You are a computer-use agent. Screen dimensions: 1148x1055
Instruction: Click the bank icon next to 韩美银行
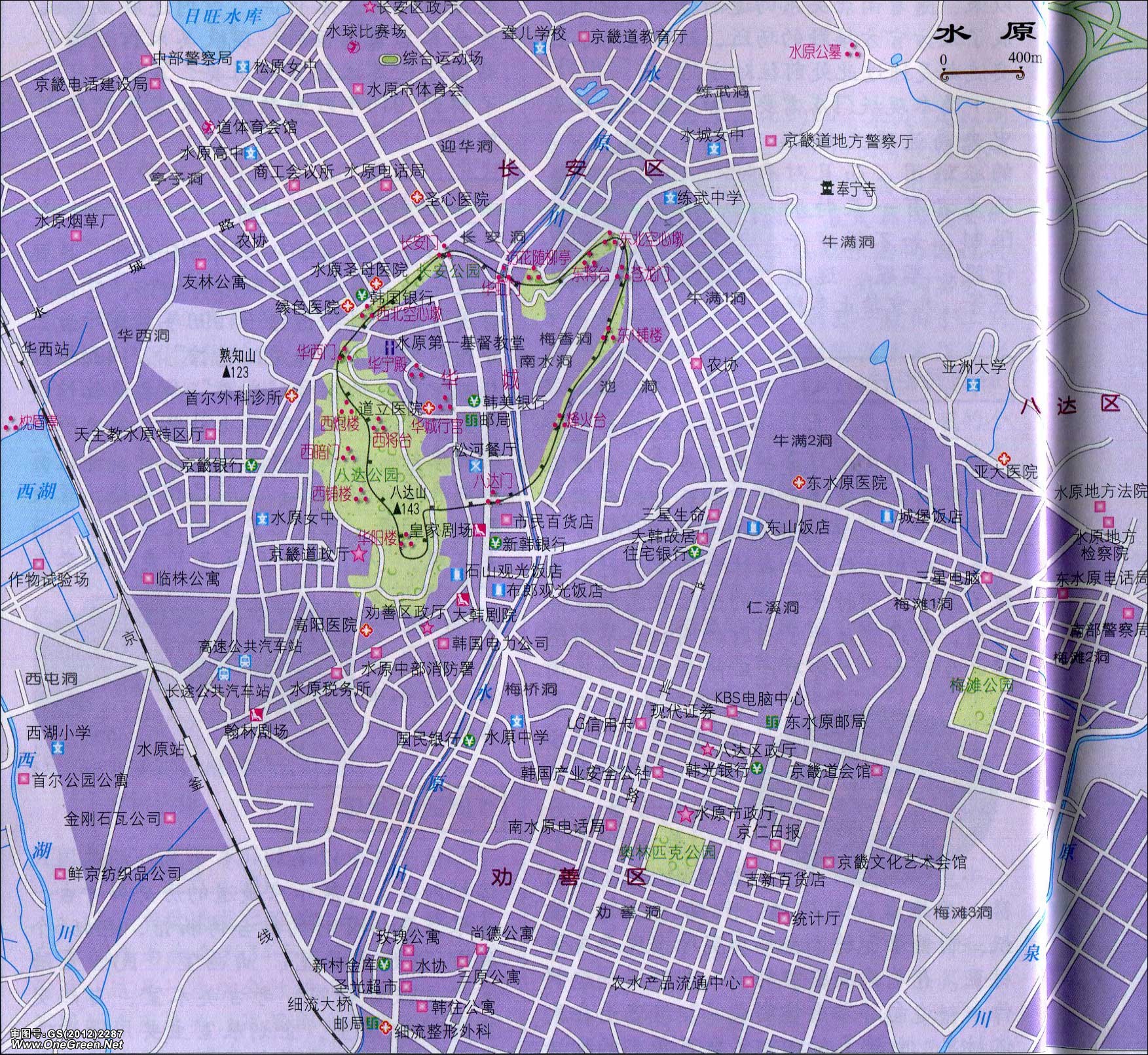tap(473, 401)
